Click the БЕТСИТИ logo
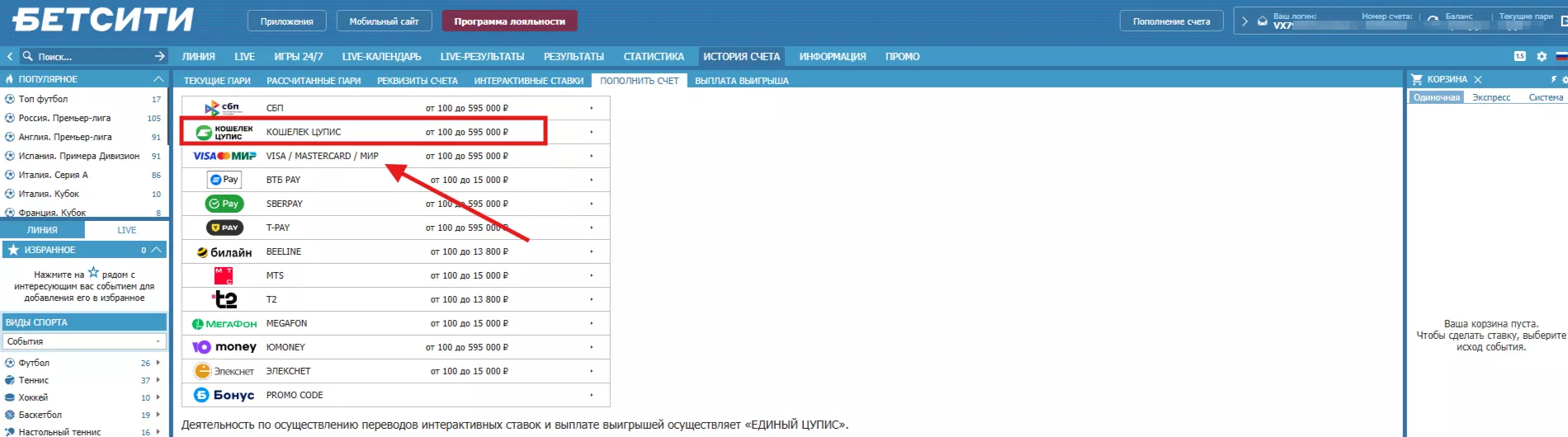This screenshot has height=437, width=1568. 103,20
